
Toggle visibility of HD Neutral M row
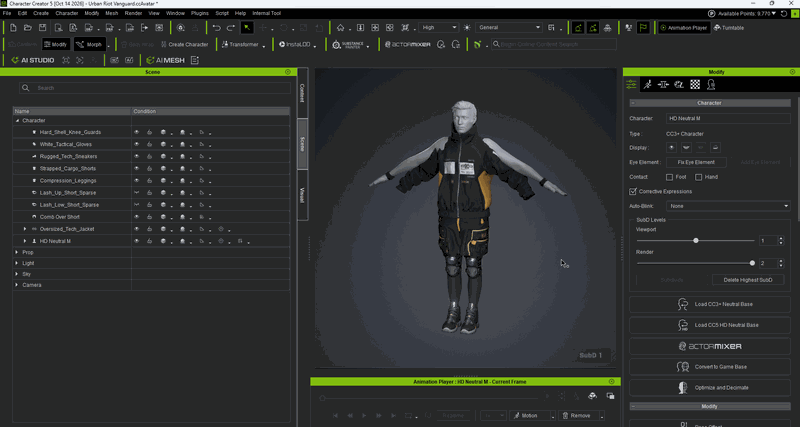[x=136, y=241]
